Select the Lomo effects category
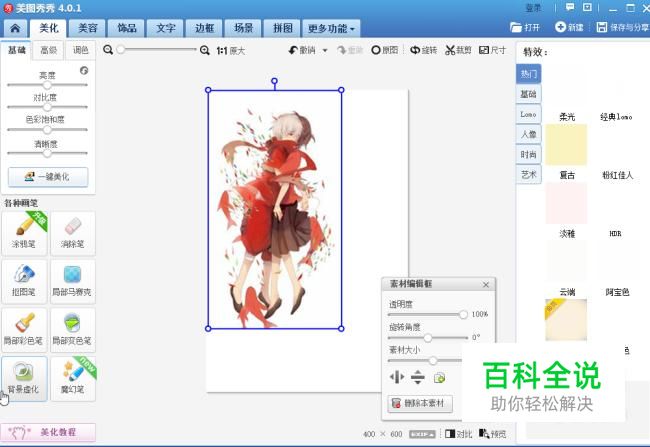 (529, 114)
